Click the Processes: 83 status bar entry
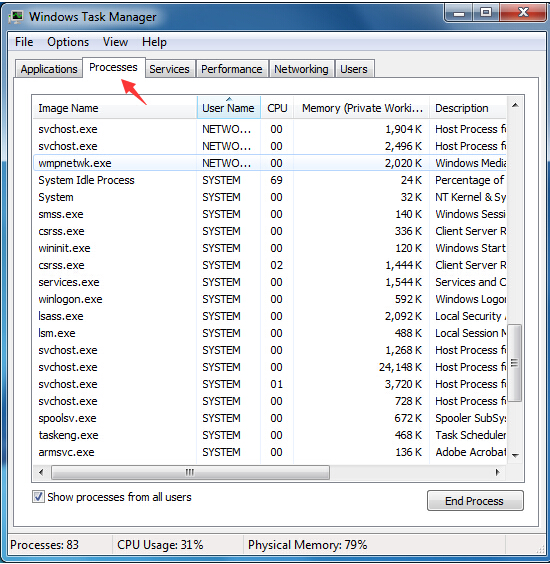The width and height of the screenshot is (550, 564). [45, 545]
